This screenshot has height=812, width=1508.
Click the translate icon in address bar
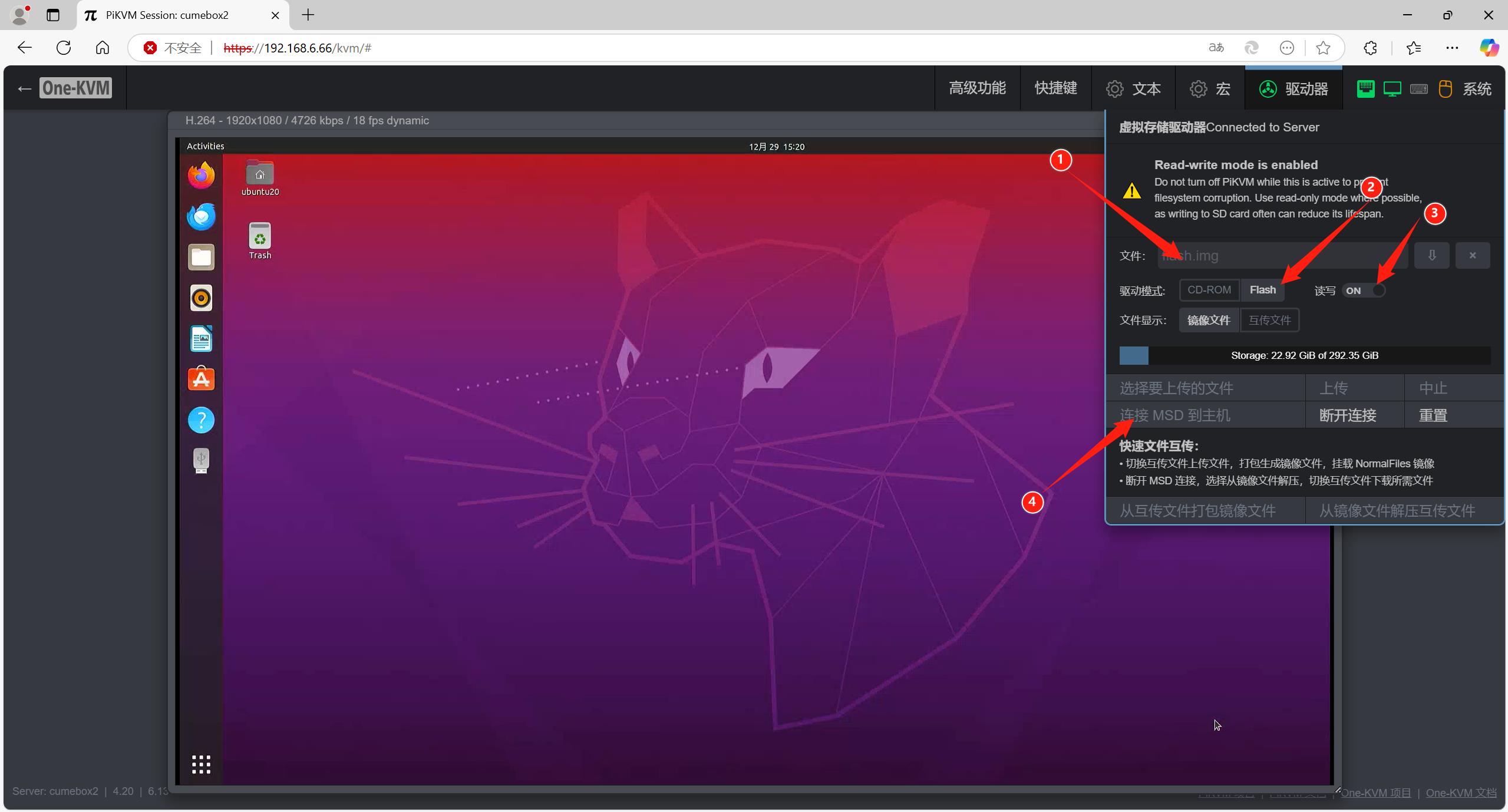(x=1216, y=48)
